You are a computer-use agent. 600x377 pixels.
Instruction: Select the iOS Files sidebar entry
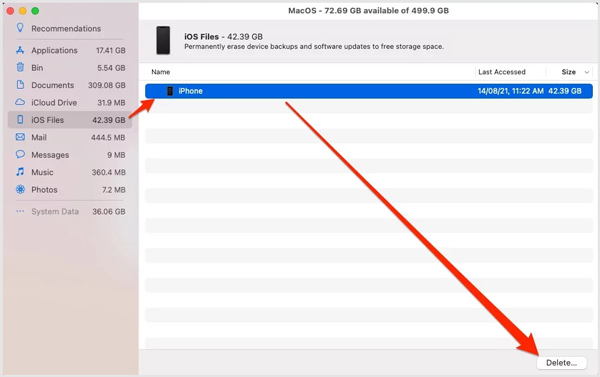pyautogui.click(x=70, y=120)
